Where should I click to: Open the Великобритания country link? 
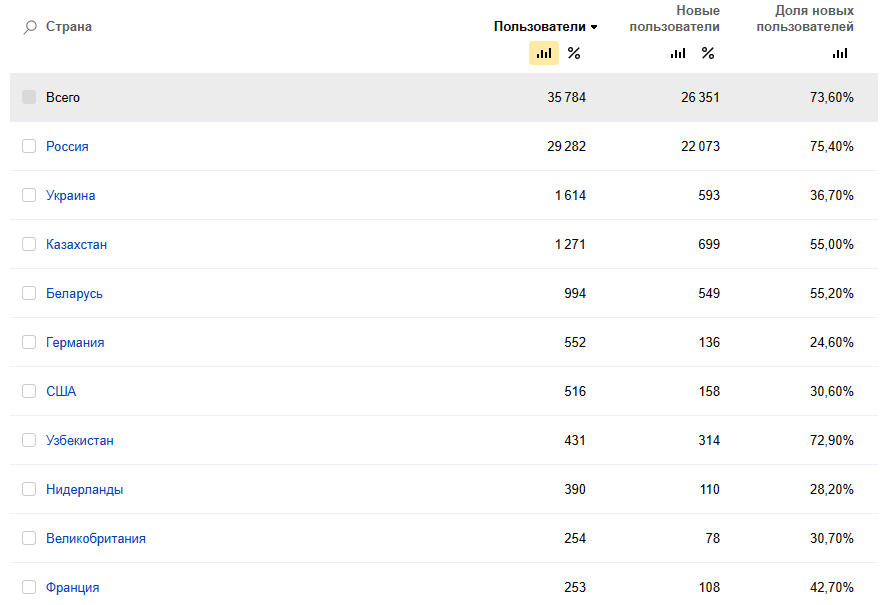point(95,538)
